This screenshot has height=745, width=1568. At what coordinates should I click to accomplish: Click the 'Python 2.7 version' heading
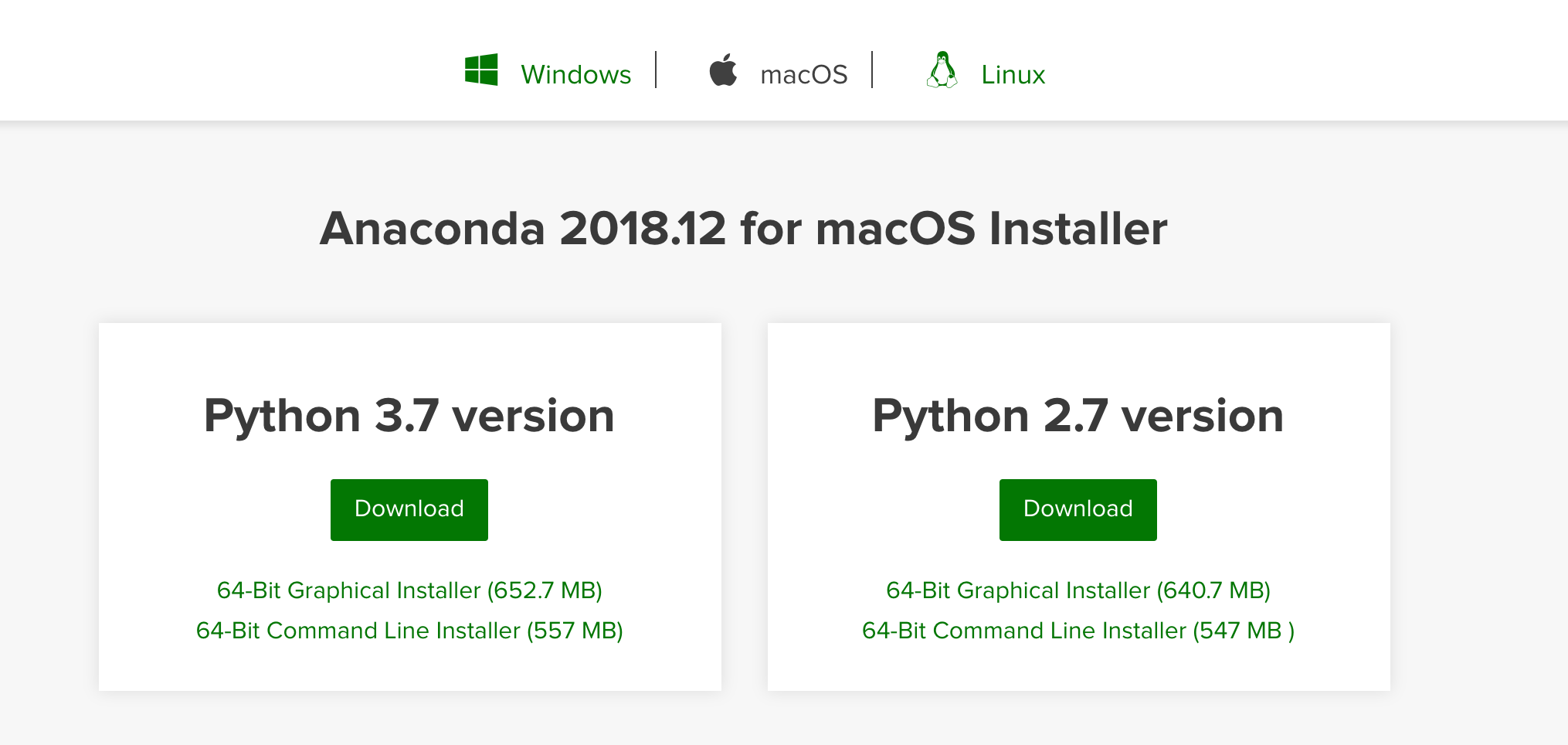click(x=1078, y=416)
